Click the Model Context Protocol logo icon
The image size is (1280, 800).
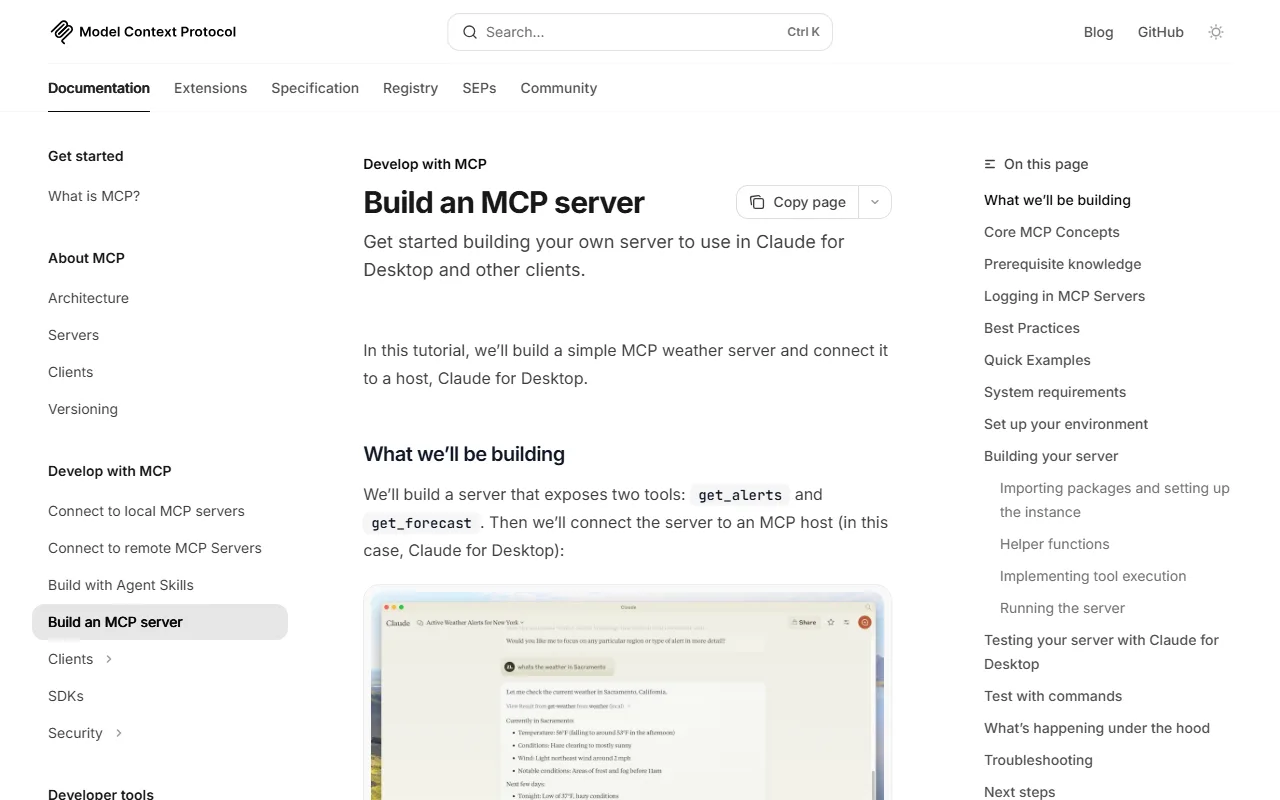61,32
